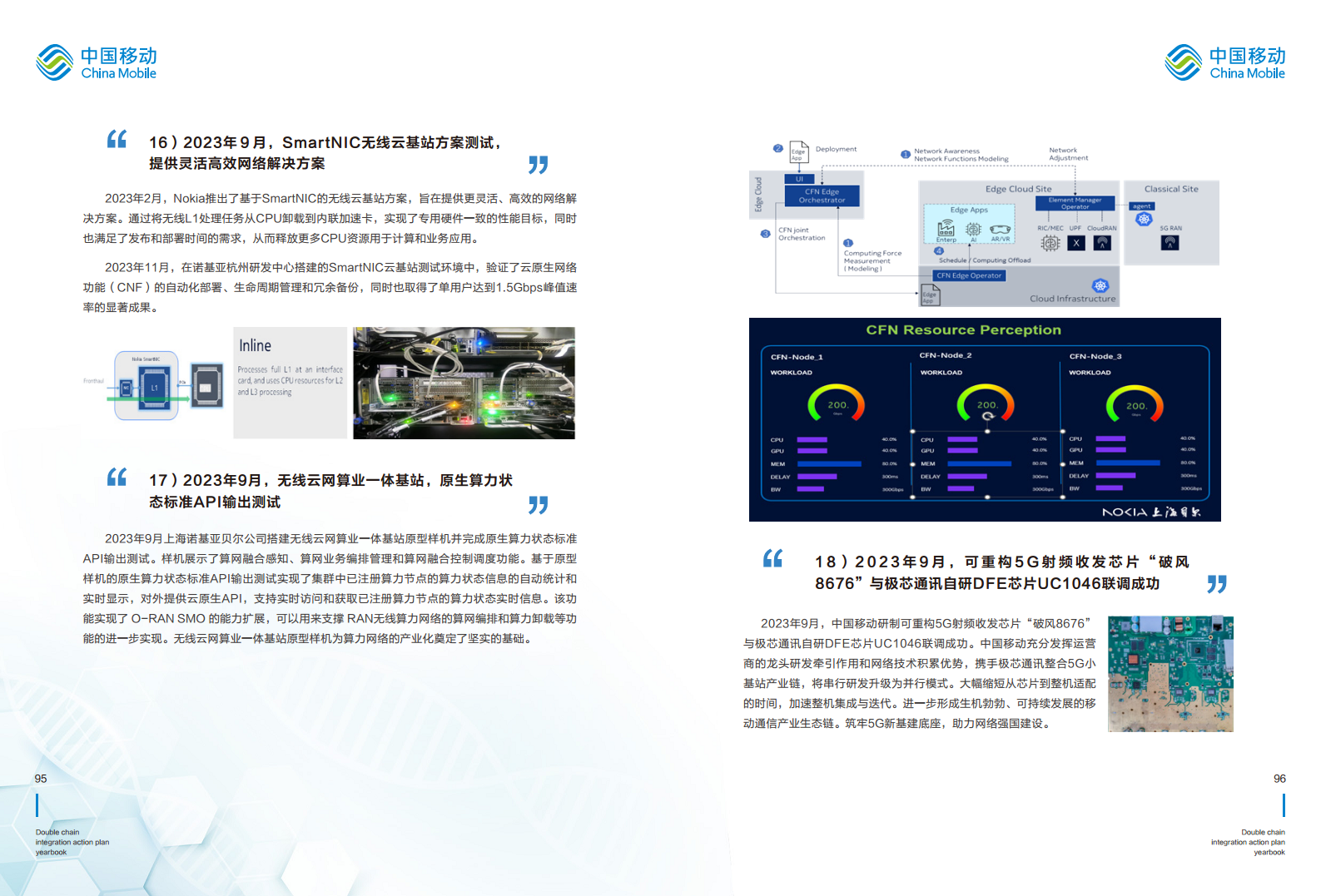Viewport: 1321px width, 896px height.
Task: Select the CFN-Node_3 panel heading
Action: point(1095,356)
